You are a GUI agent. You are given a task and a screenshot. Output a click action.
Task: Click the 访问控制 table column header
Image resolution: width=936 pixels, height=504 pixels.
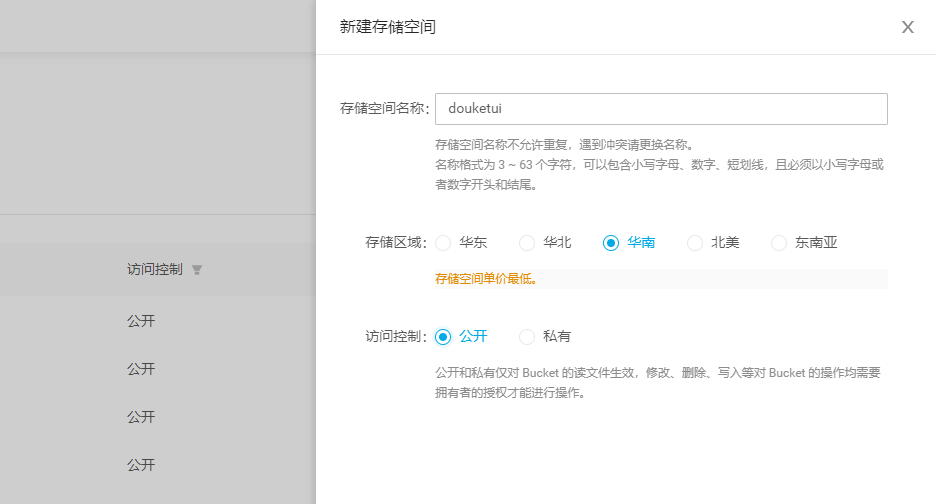click(x=154, y=270)
